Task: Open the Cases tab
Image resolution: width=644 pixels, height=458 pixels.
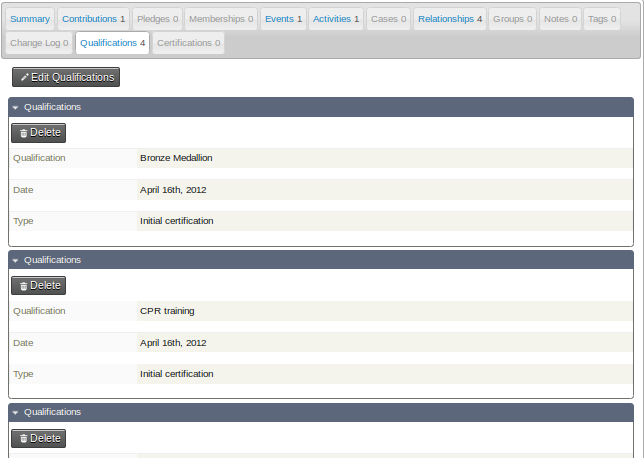Action: tap(389, 19)
